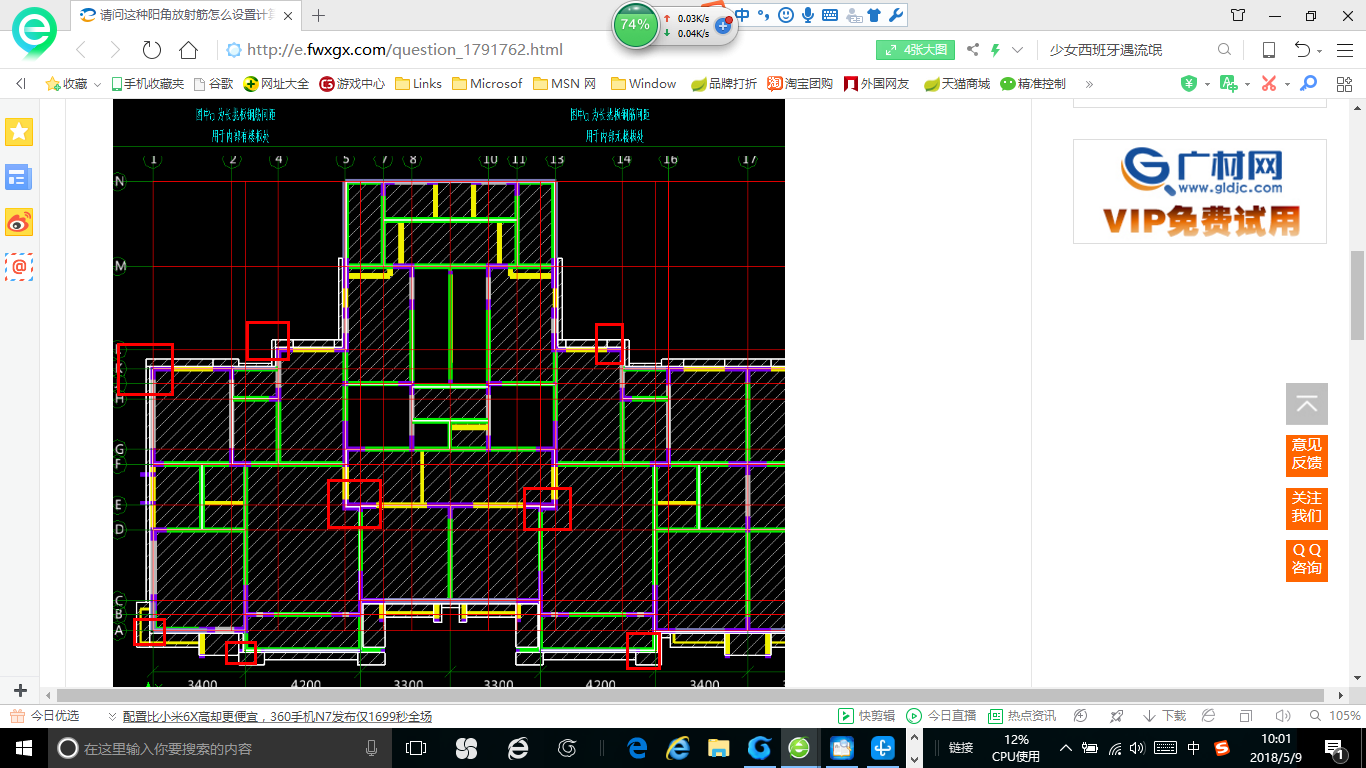Expand the bookmarks bar overflow chevron
Image resolution: width=1366 pixels, height=768 pixels.
click(1089, 84)
